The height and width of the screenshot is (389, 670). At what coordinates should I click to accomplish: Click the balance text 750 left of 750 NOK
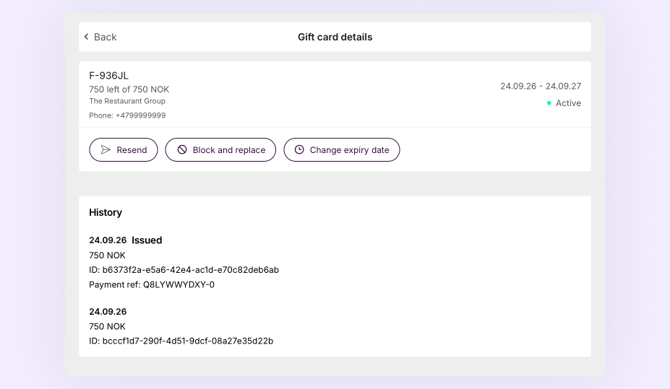coord(129,89)
